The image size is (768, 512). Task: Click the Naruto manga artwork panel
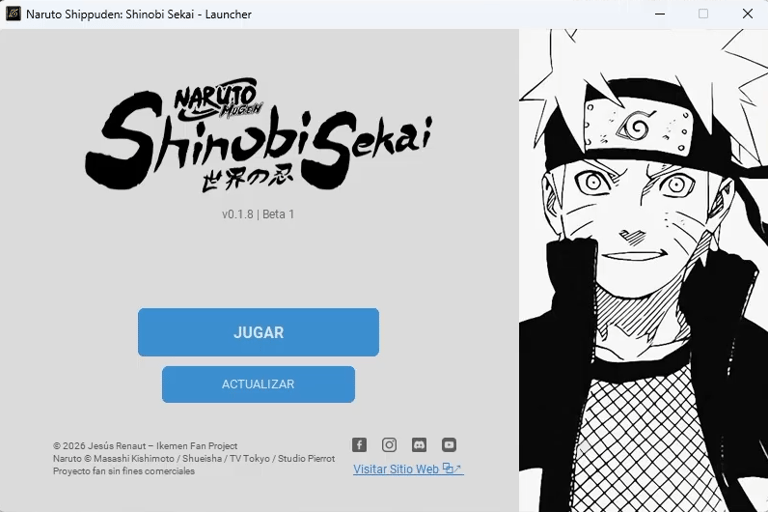pyautogui.click(x=643, y=270)
